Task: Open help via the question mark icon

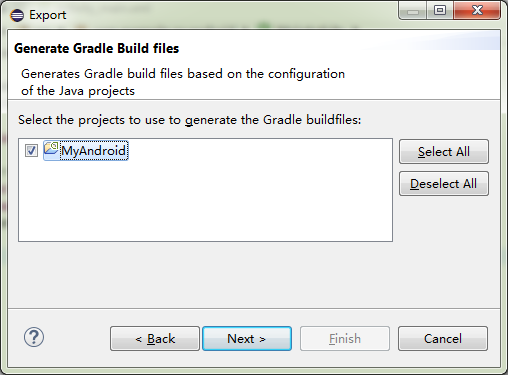Action: coord(34,337)
